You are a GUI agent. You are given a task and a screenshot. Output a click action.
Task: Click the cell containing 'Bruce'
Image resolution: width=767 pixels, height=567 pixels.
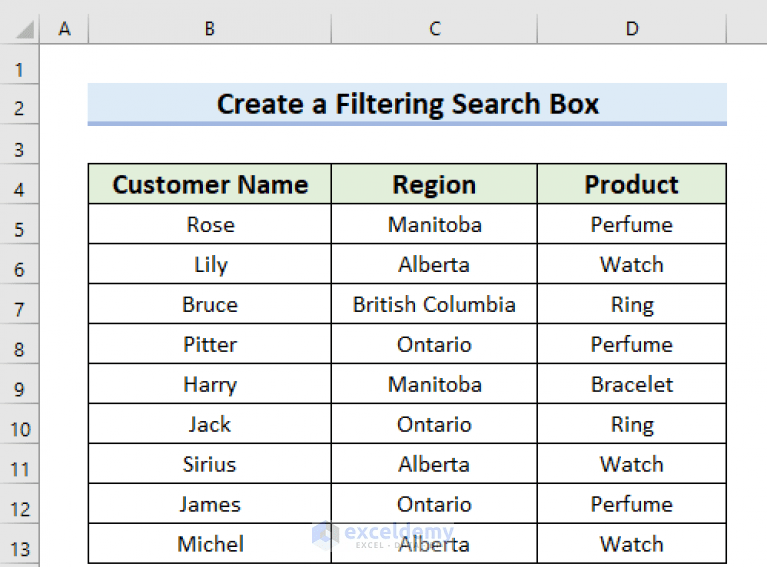tap(210, 304)
